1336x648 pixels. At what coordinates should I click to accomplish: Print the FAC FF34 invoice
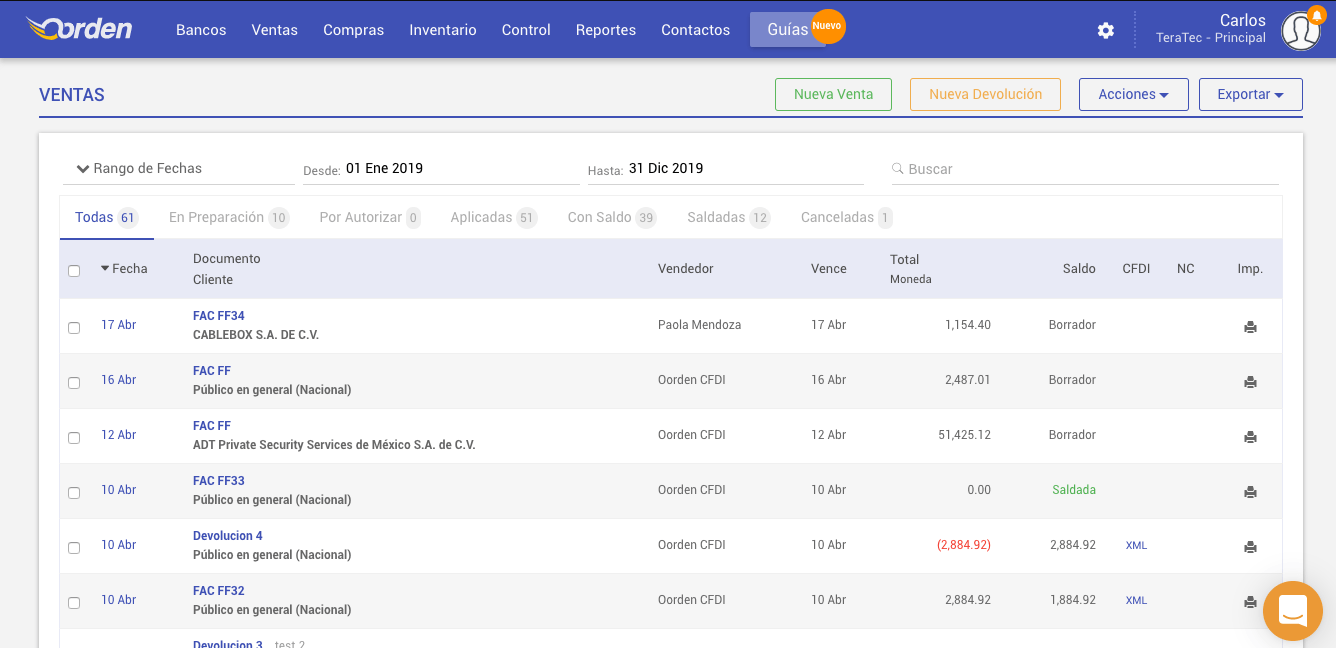point(1250,325)
